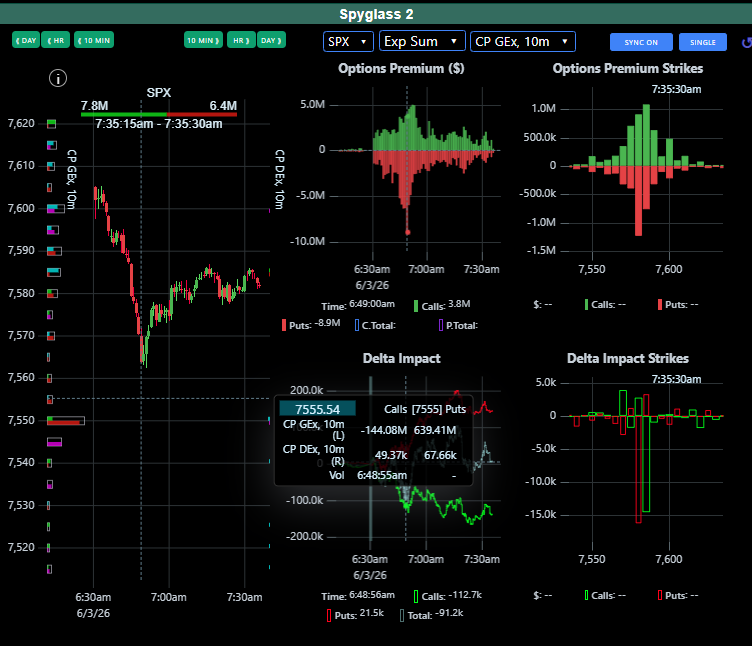Click the SPX chart title label
The height and width of the screenshot is (646, 752).
[159, 93]
